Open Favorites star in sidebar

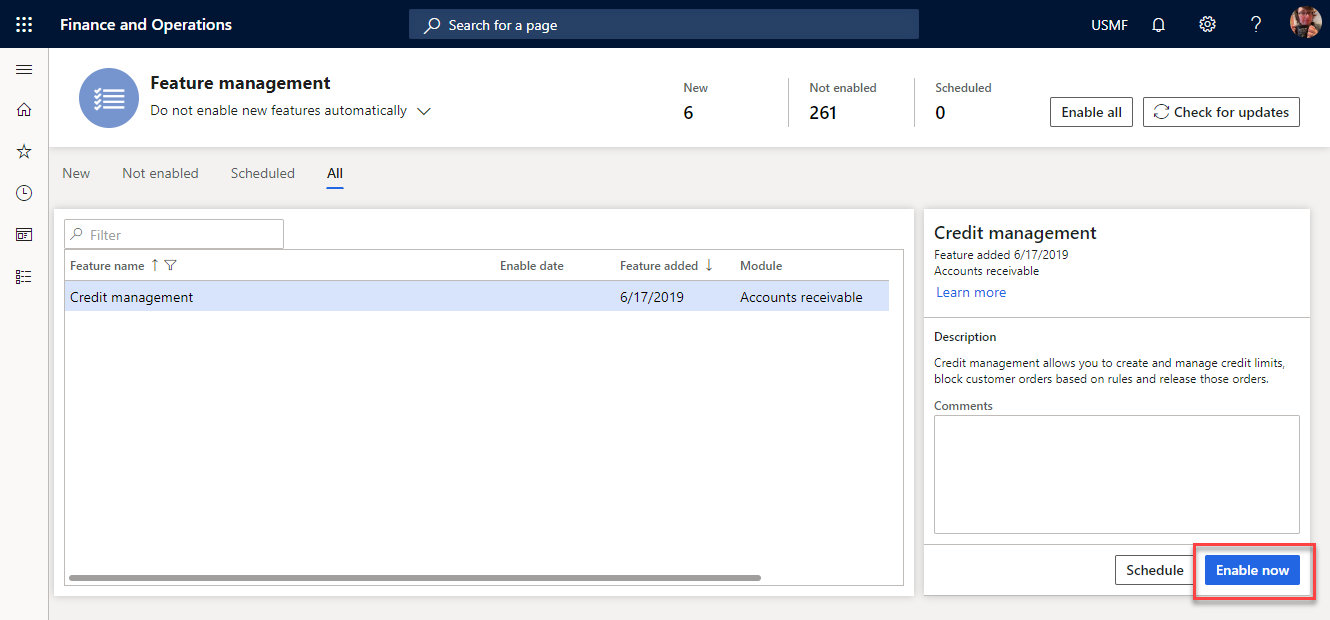coord(24,151)
